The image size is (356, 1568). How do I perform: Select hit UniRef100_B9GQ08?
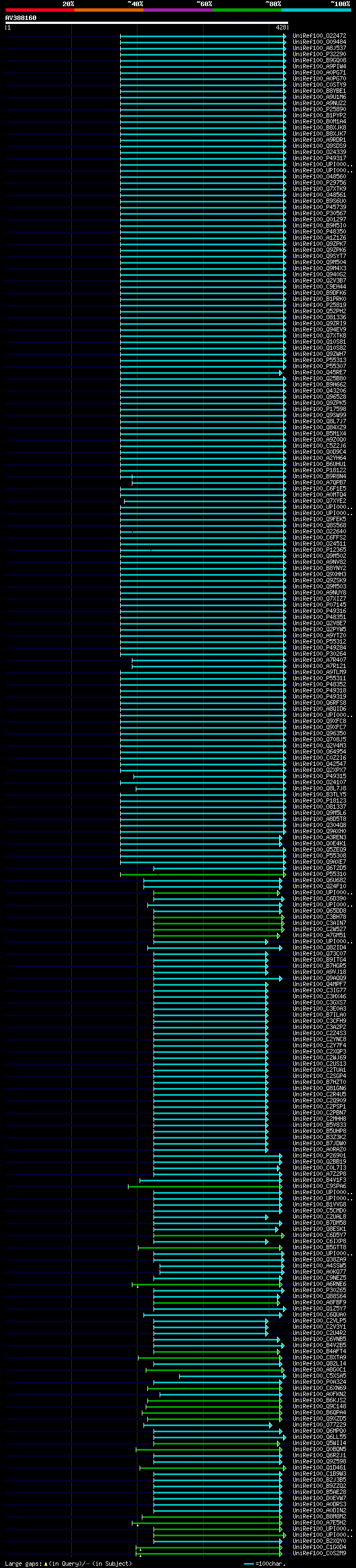319,60
